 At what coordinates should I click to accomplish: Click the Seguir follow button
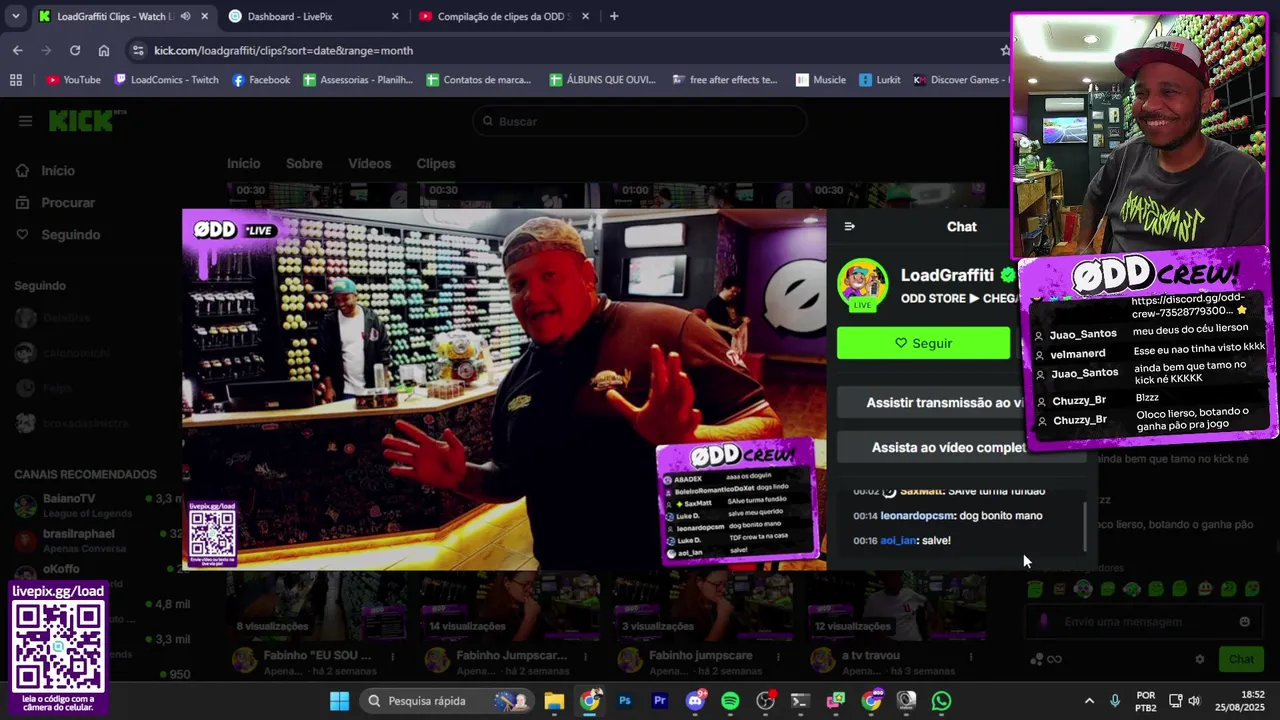923,343
